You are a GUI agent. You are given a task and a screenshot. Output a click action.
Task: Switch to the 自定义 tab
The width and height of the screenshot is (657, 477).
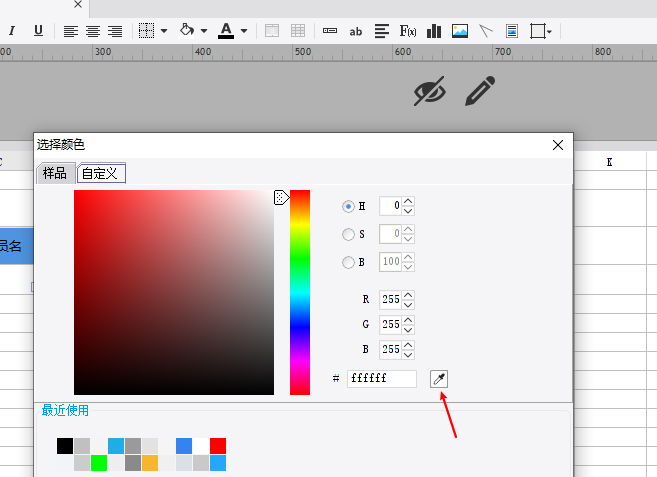point(101,173)
